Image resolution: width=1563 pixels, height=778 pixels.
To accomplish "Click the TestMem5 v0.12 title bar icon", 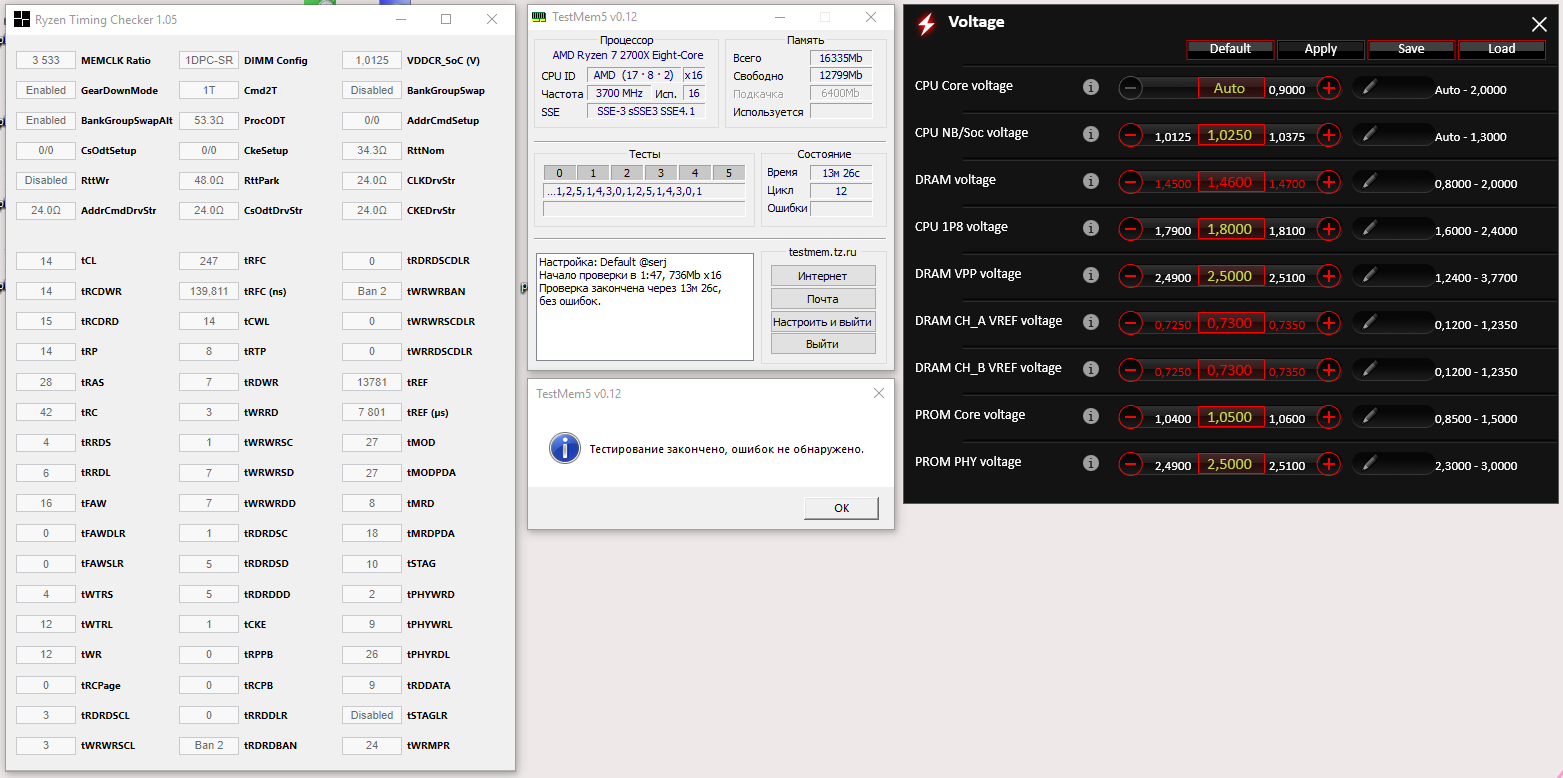I will click(x=538, y=17).
